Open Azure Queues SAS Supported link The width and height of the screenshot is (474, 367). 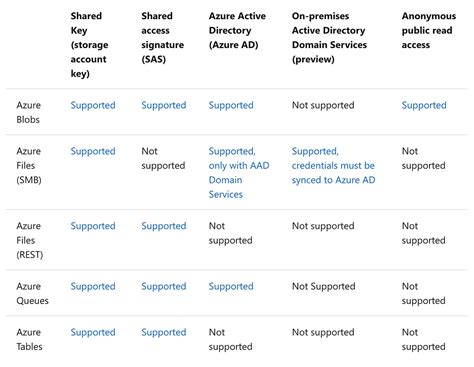164,286
